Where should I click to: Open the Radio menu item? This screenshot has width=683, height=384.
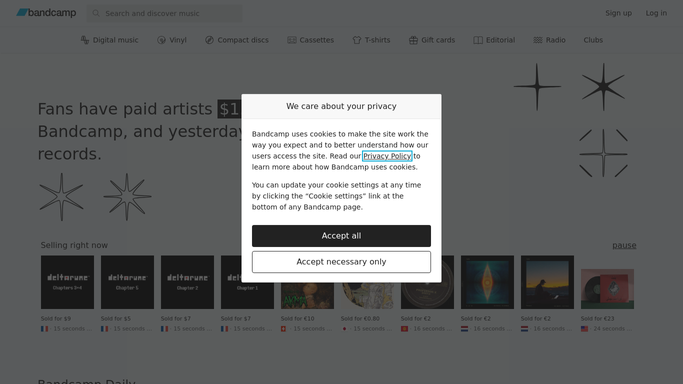(550, 40)
